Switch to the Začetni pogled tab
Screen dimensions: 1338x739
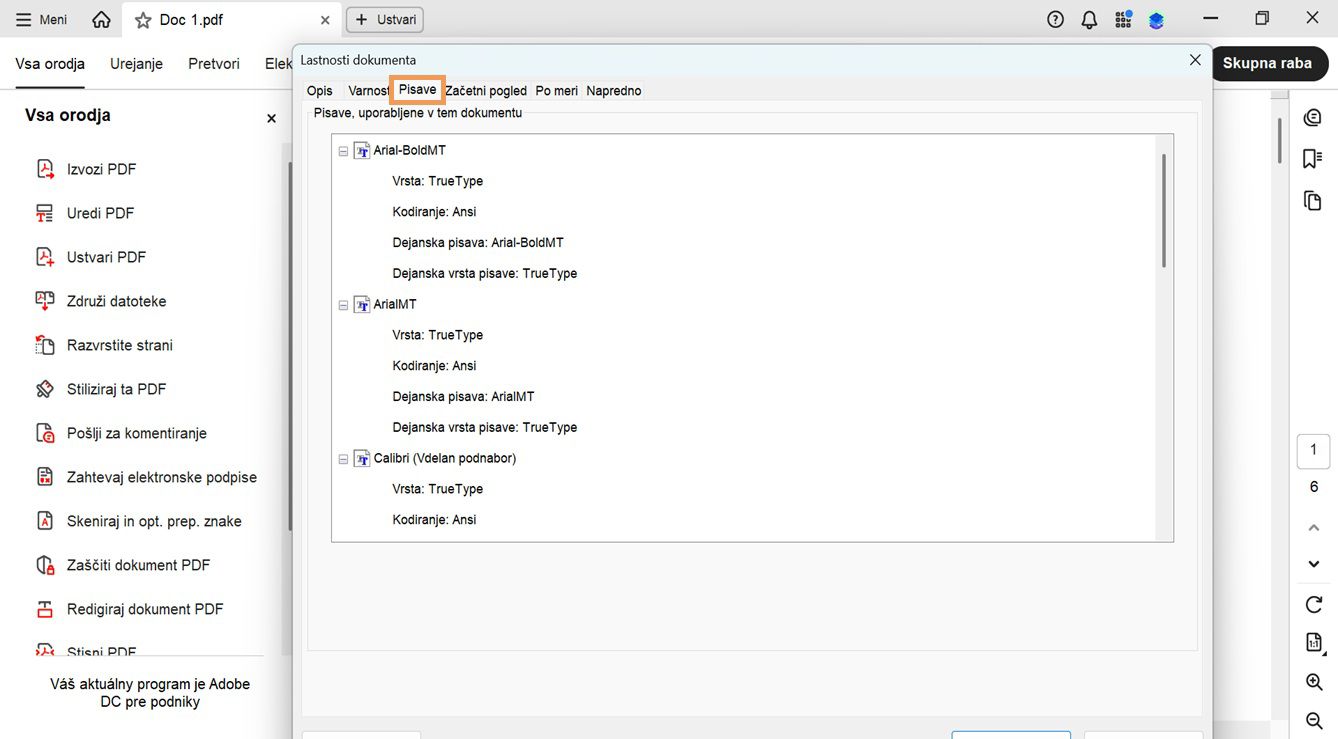coord(486,91)
